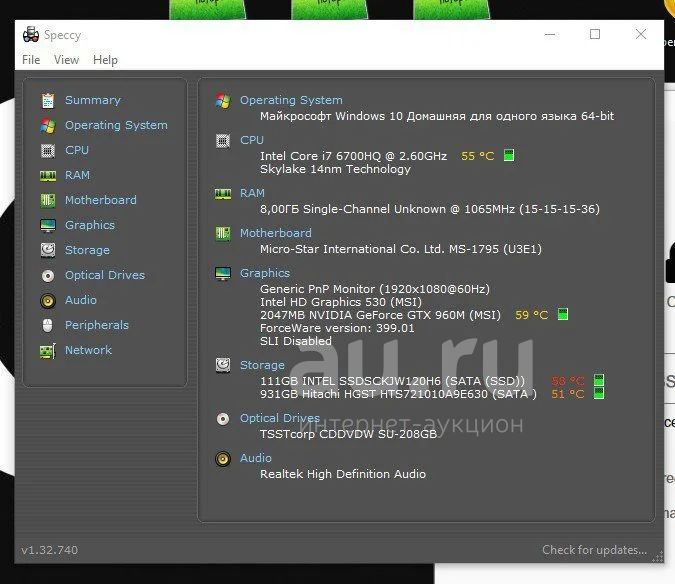Click the CPU chip icon in summary panel
This screenshot has width=675, height=584.
[223, 141]
